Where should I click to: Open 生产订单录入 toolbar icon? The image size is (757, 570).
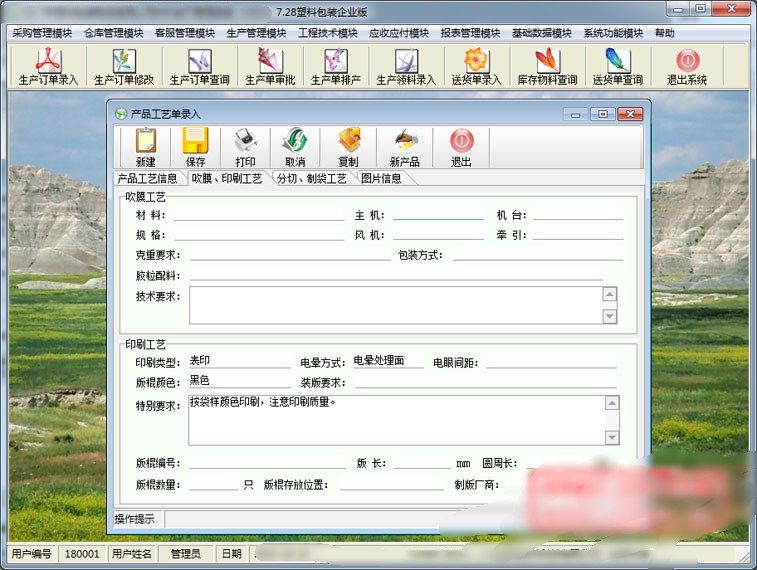pyautogui.click(x=48, y=66)
